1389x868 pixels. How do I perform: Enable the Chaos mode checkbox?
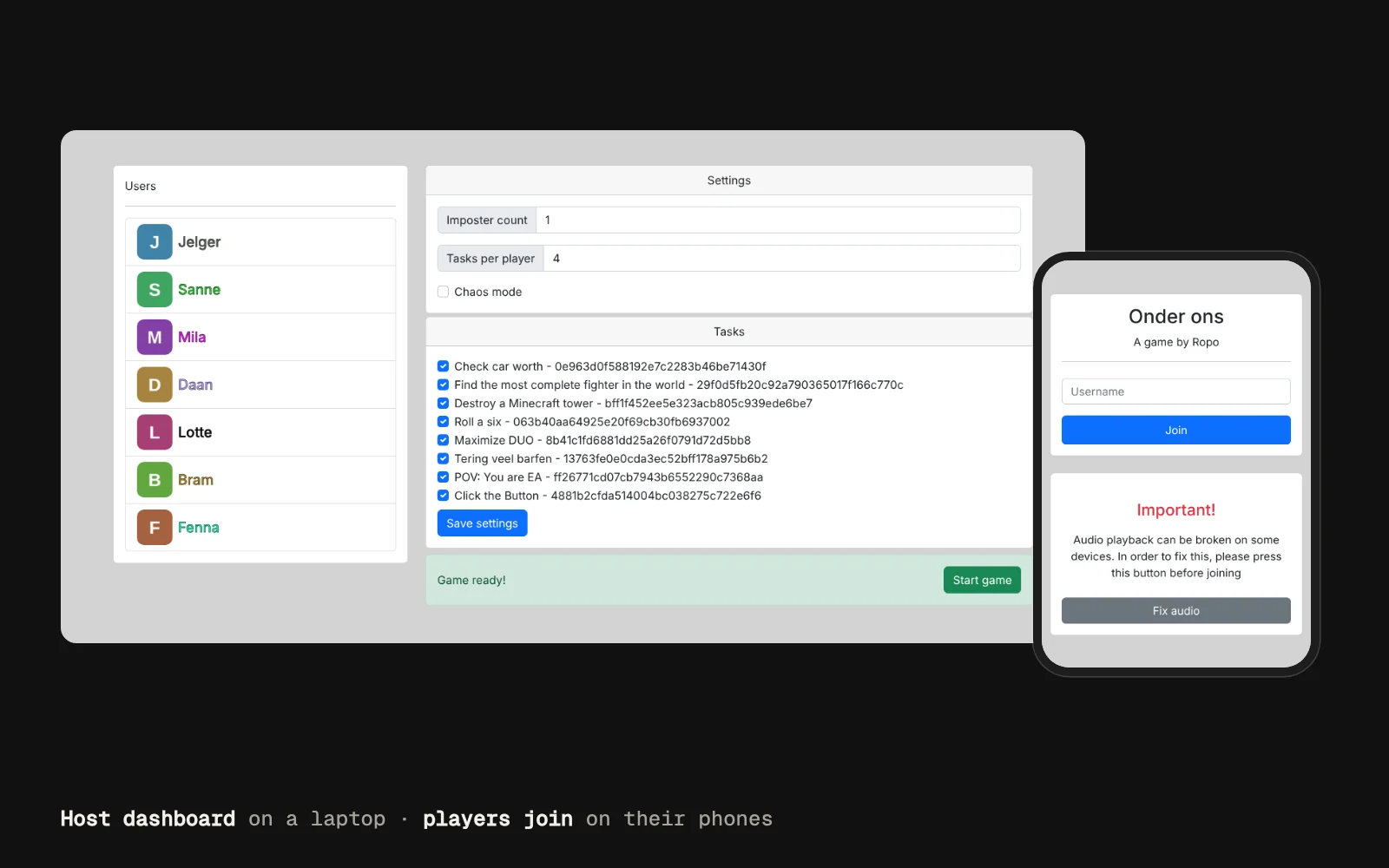click(x=443, y=292)
